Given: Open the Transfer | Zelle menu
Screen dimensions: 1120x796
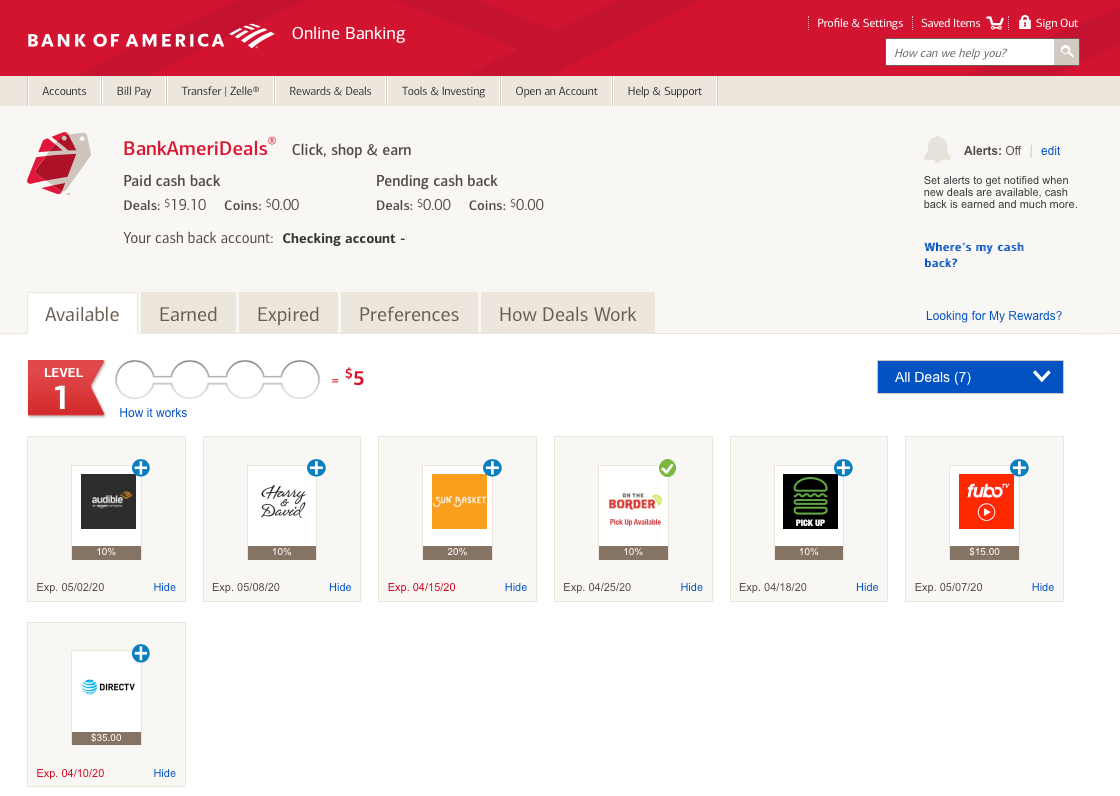Looking at the screenshot, I should pos(220,91).
